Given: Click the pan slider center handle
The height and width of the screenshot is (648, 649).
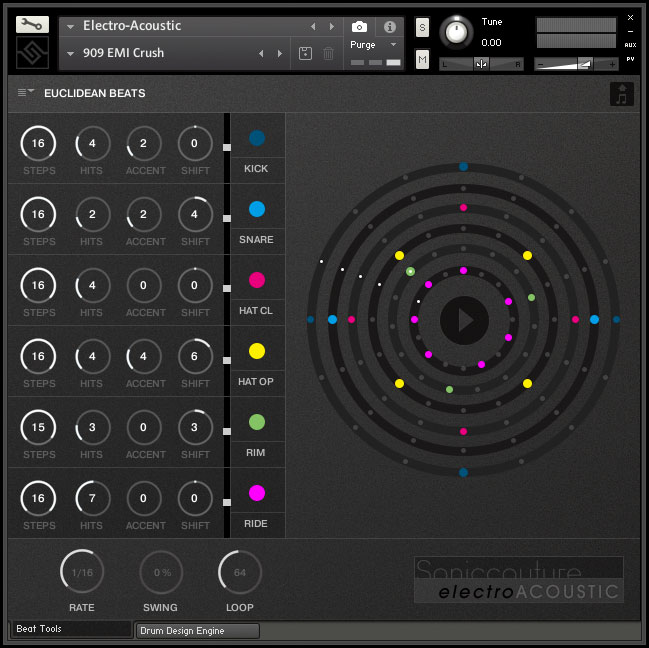Looking at the screenshot, I should coord(481,64).
